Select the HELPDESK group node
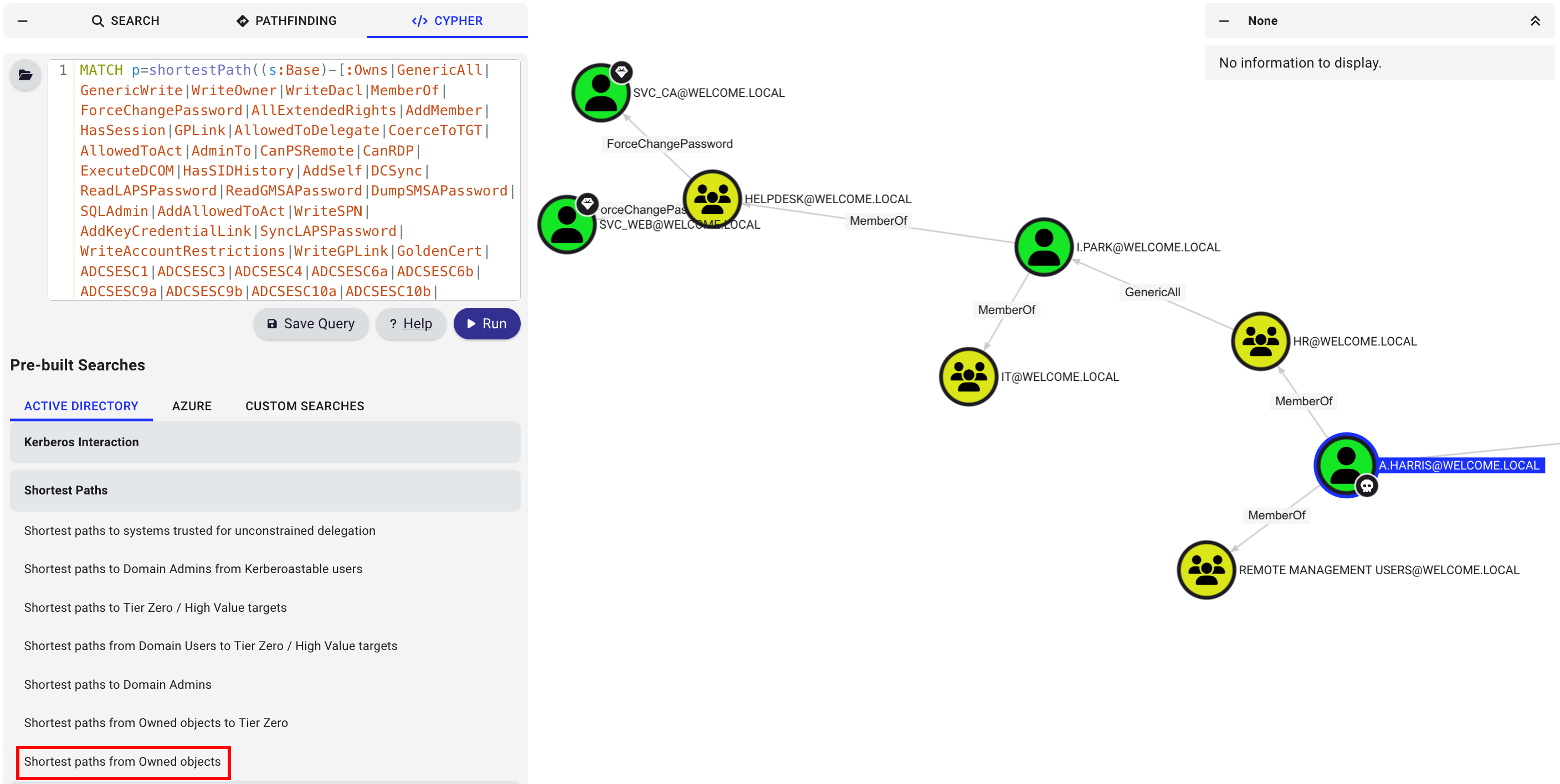Image resolution: width=1560 pixels, height=784 pixels. [x=711, y=199]
